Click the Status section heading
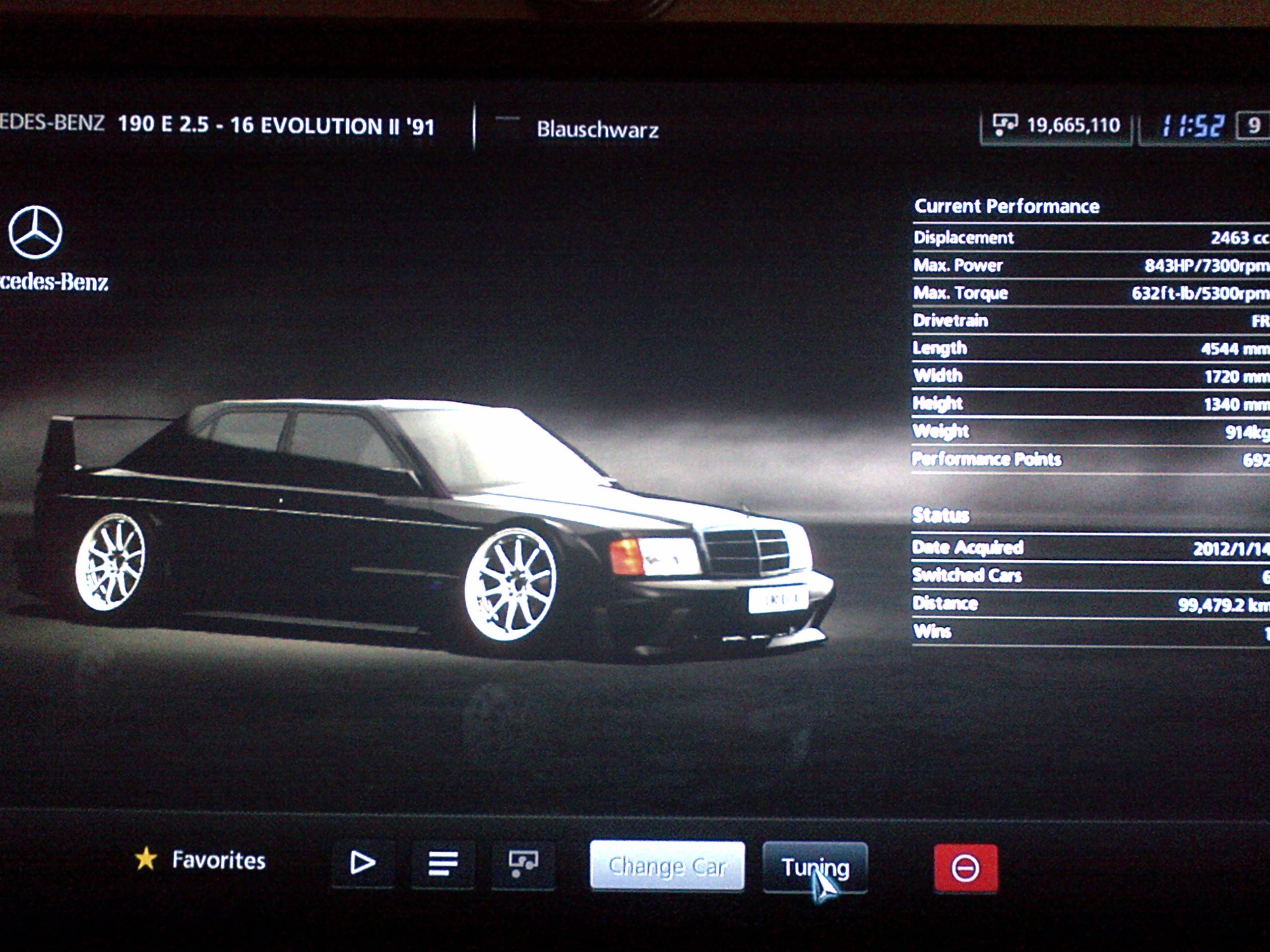The height and width of the screenshot is (952, 1270). pyautogui.click(x=941, y=515)
